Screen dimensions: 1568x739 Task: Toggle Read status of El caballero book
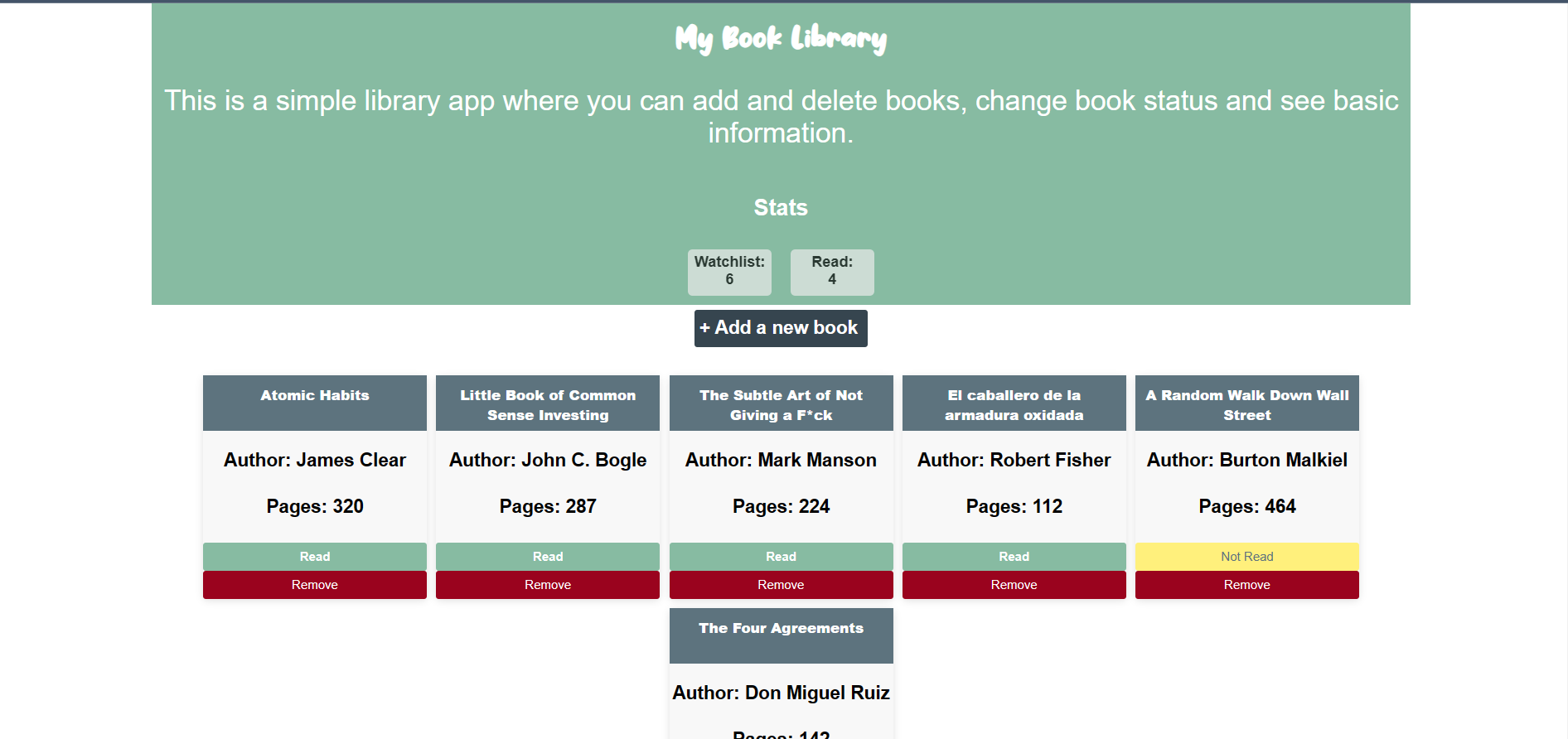tap(1014, 557)
